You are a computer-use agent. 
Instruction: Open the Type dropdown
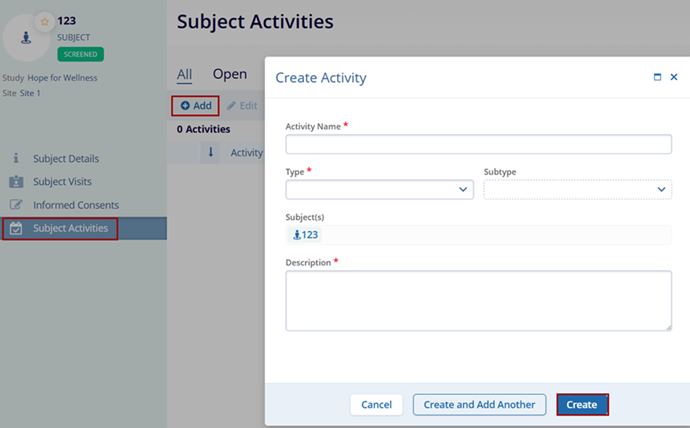(x=379, y=189)
